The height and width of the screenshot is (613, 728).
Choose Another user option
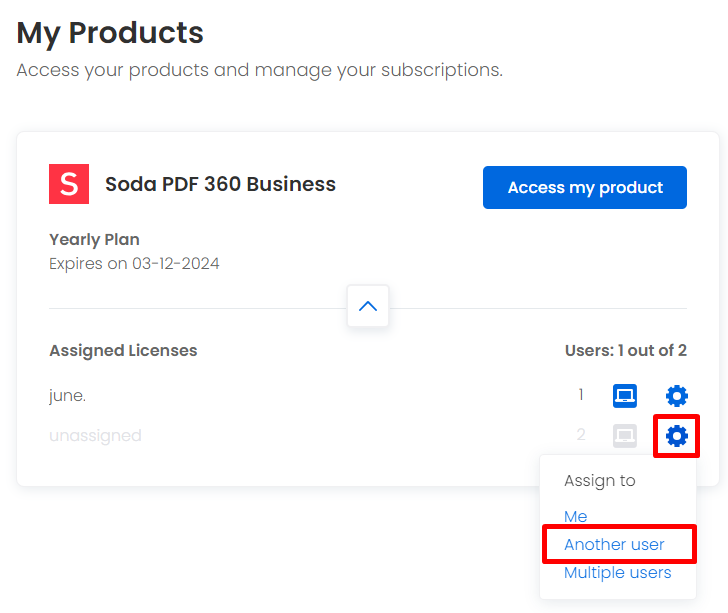coord(614,544)
